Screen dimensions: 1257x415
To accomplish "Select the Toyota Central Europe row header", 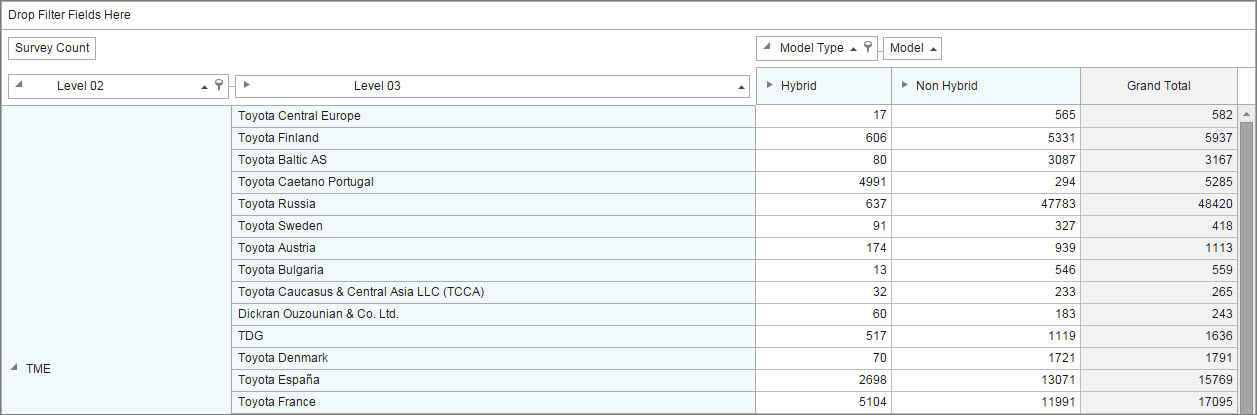I will point(494,116).
